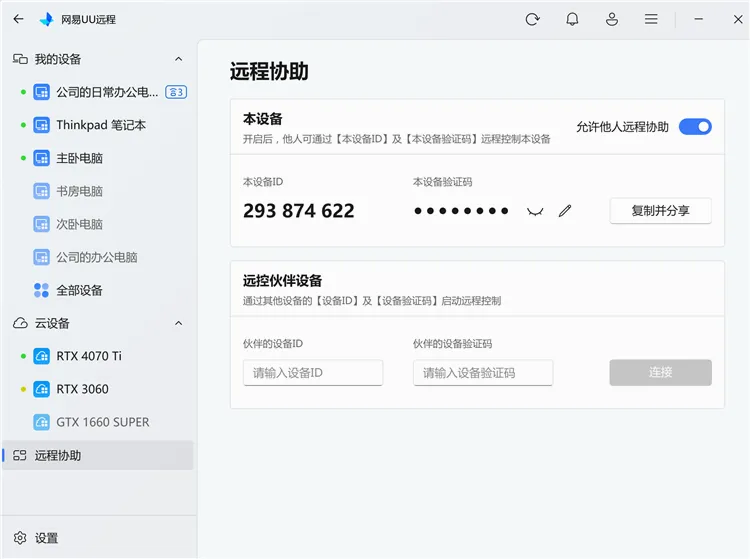This screenshot has height=559, width=750.
Task: Close the 网易UU远程 window
Action: tap(738, 19)
